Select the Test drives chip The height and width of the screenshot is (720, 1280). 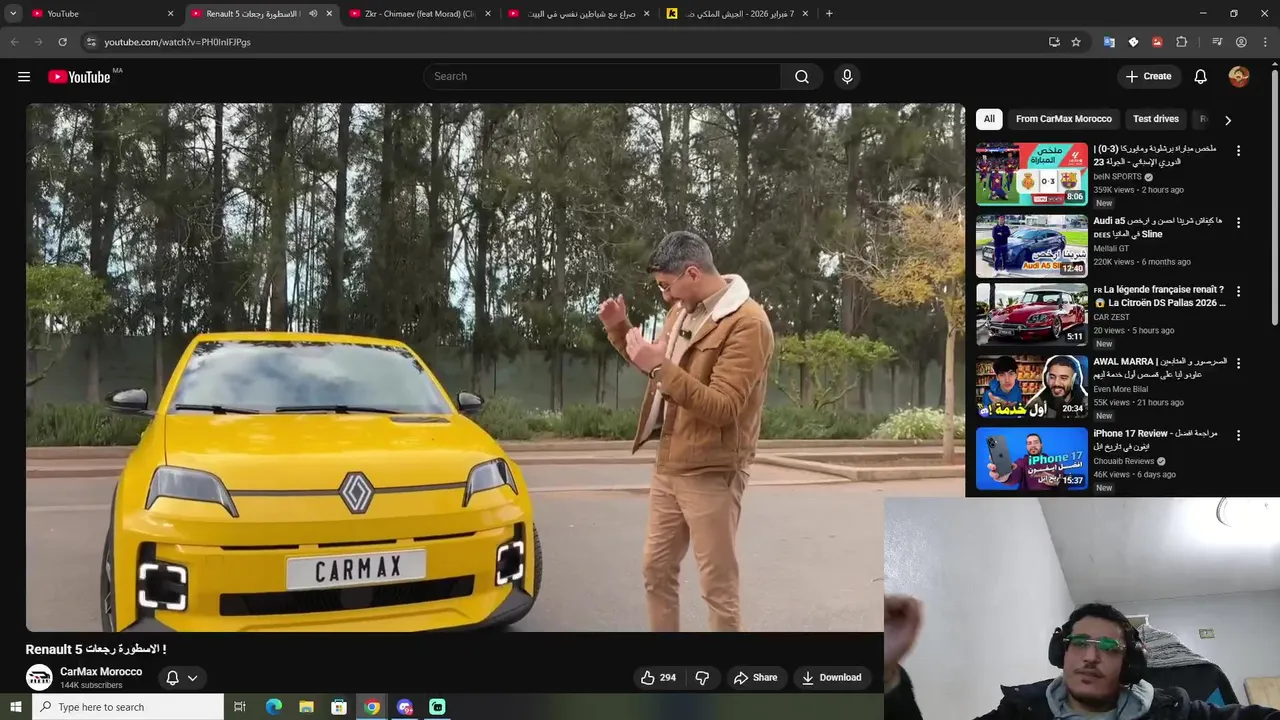tap(1156, 119)
